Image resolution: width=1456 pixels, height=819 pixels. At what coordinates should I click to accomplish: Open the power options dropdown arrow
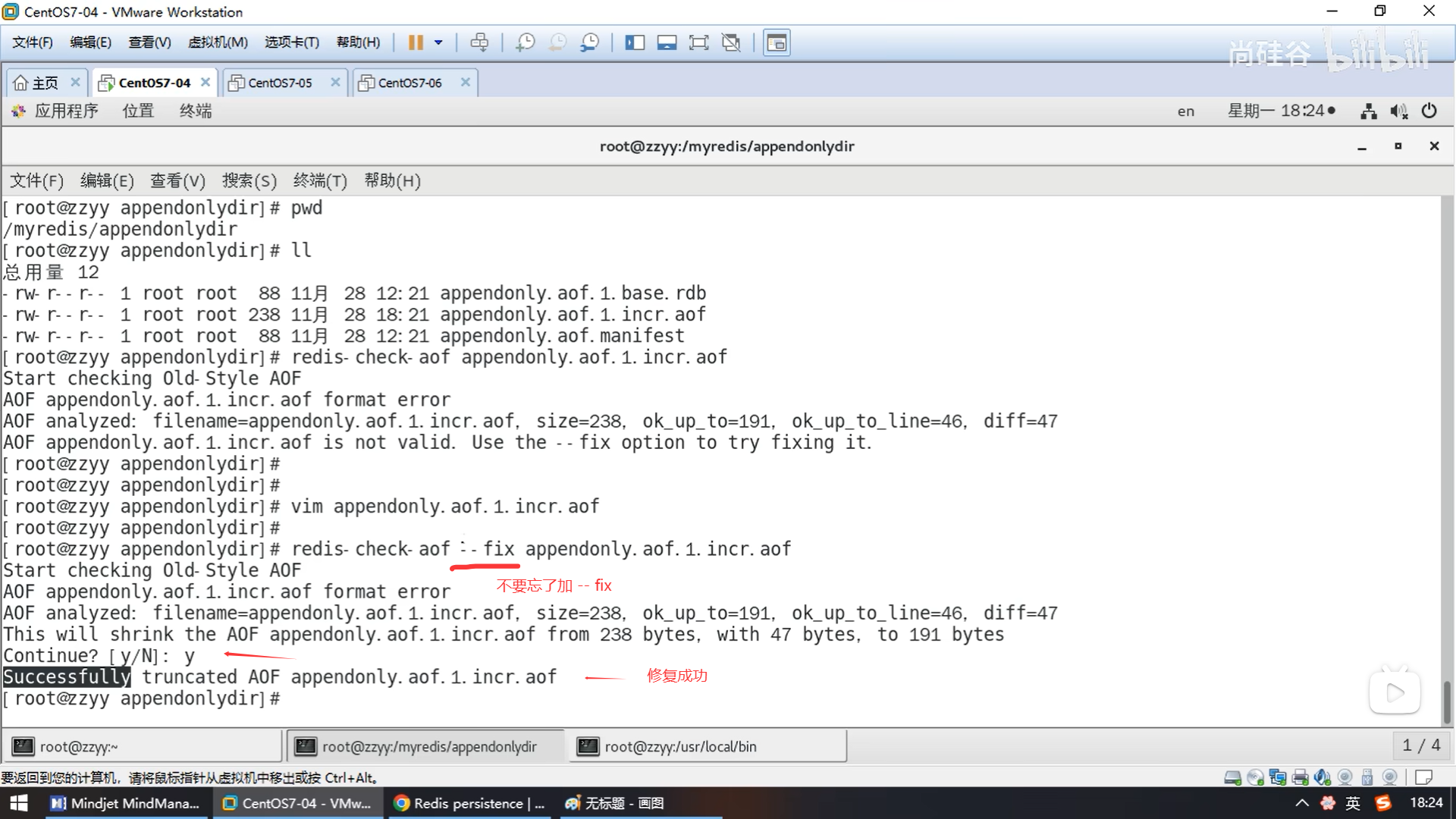438,42
